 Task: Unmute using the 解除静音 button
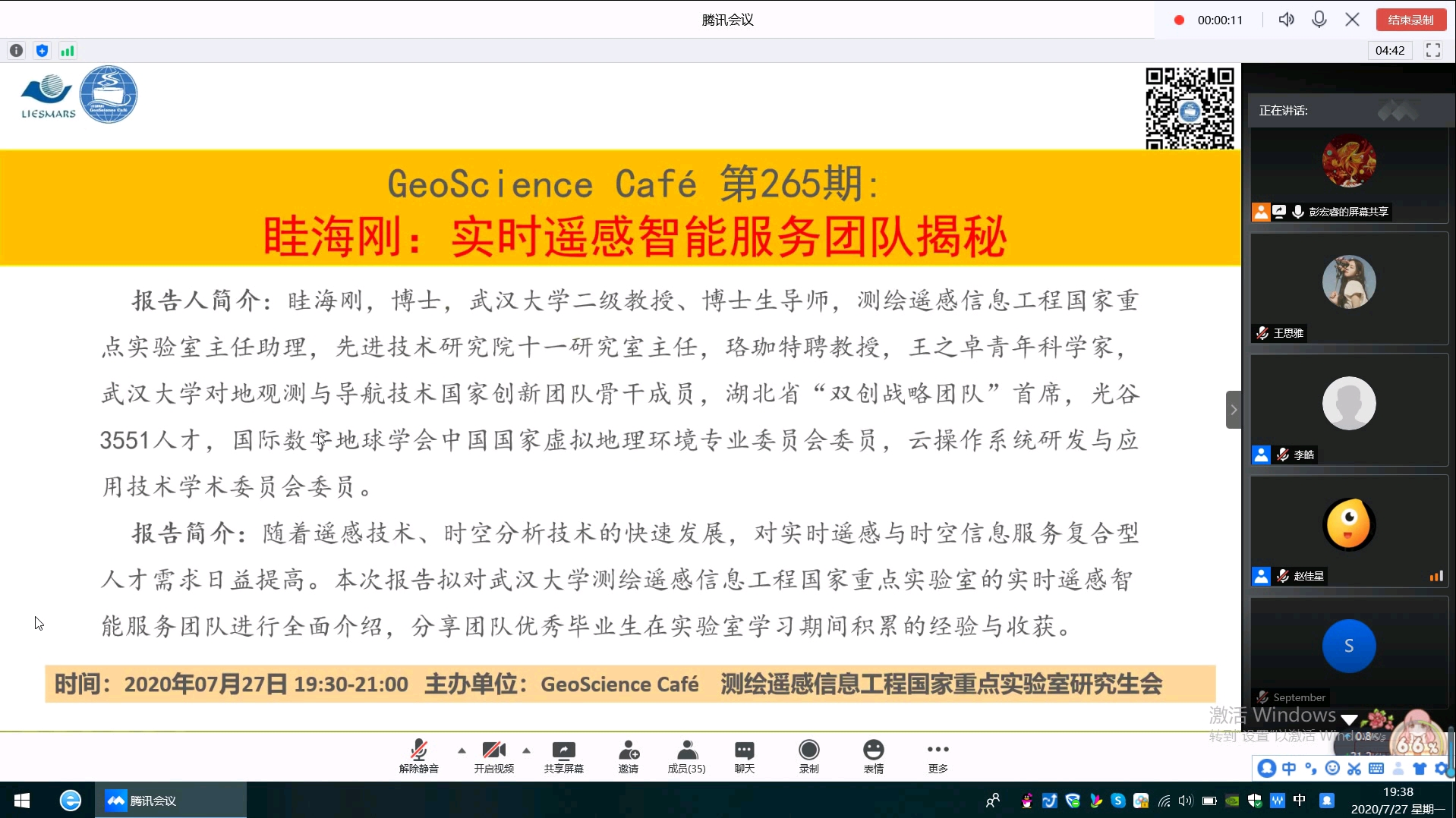coord(419,756)
